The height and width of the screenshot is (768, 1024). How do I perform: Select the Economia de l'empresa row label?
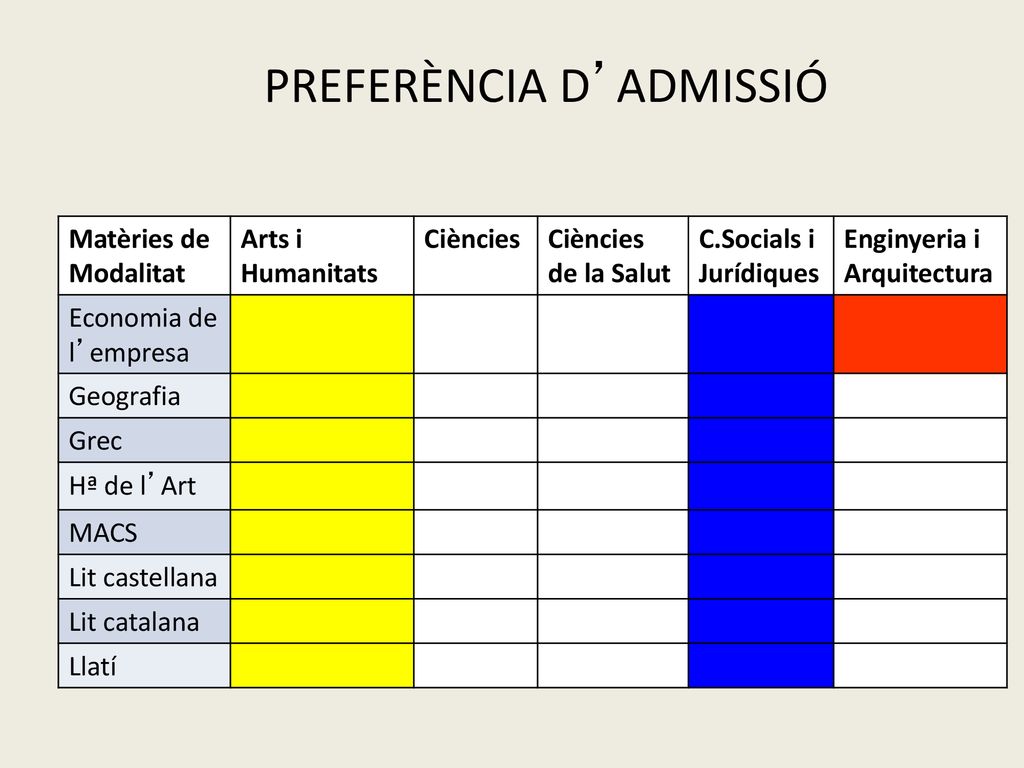tap(144, 334)
